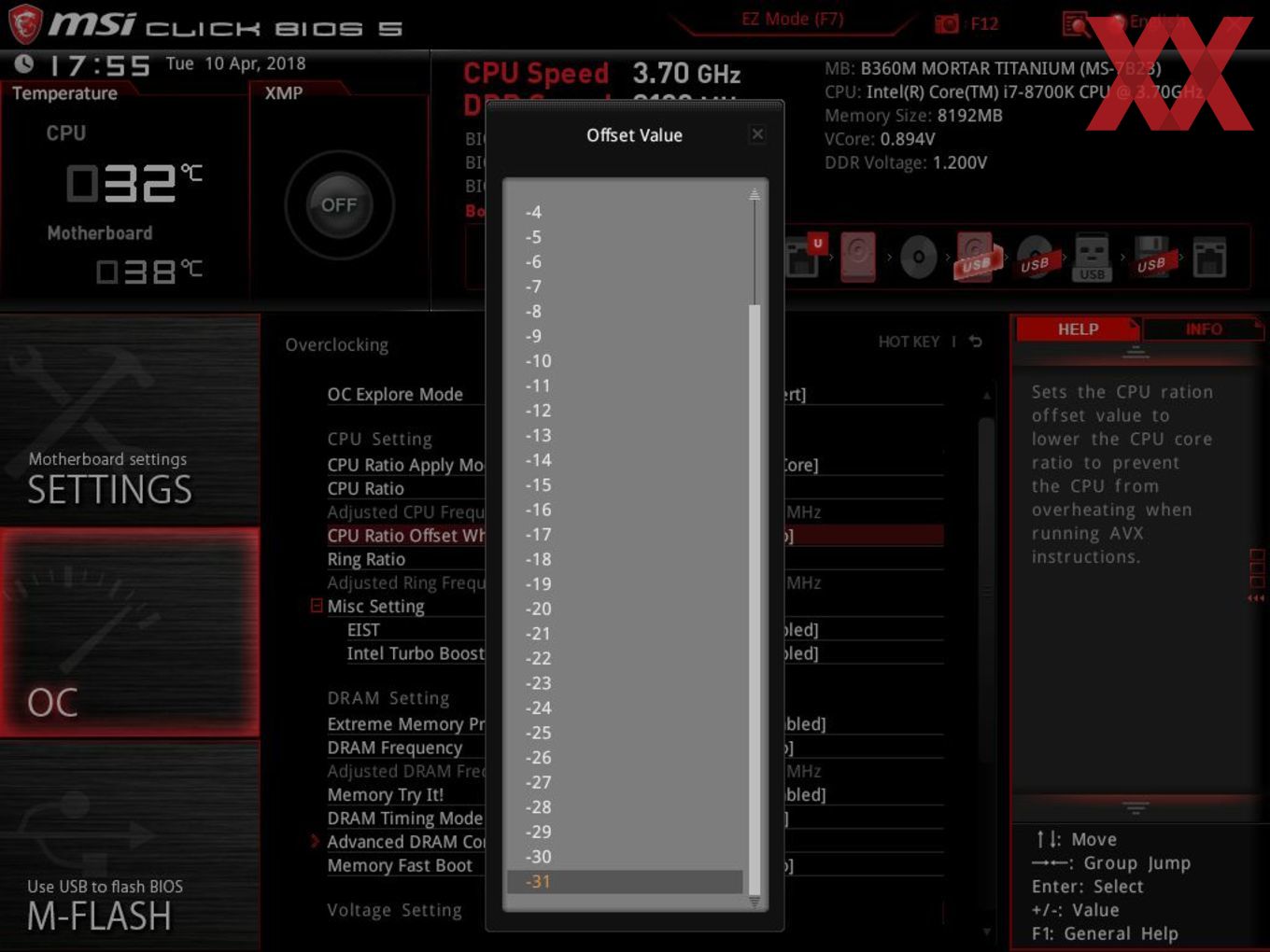Select the CPU Ratio setting row
This screenshot has height=952, width=1270.
[635, 488]
